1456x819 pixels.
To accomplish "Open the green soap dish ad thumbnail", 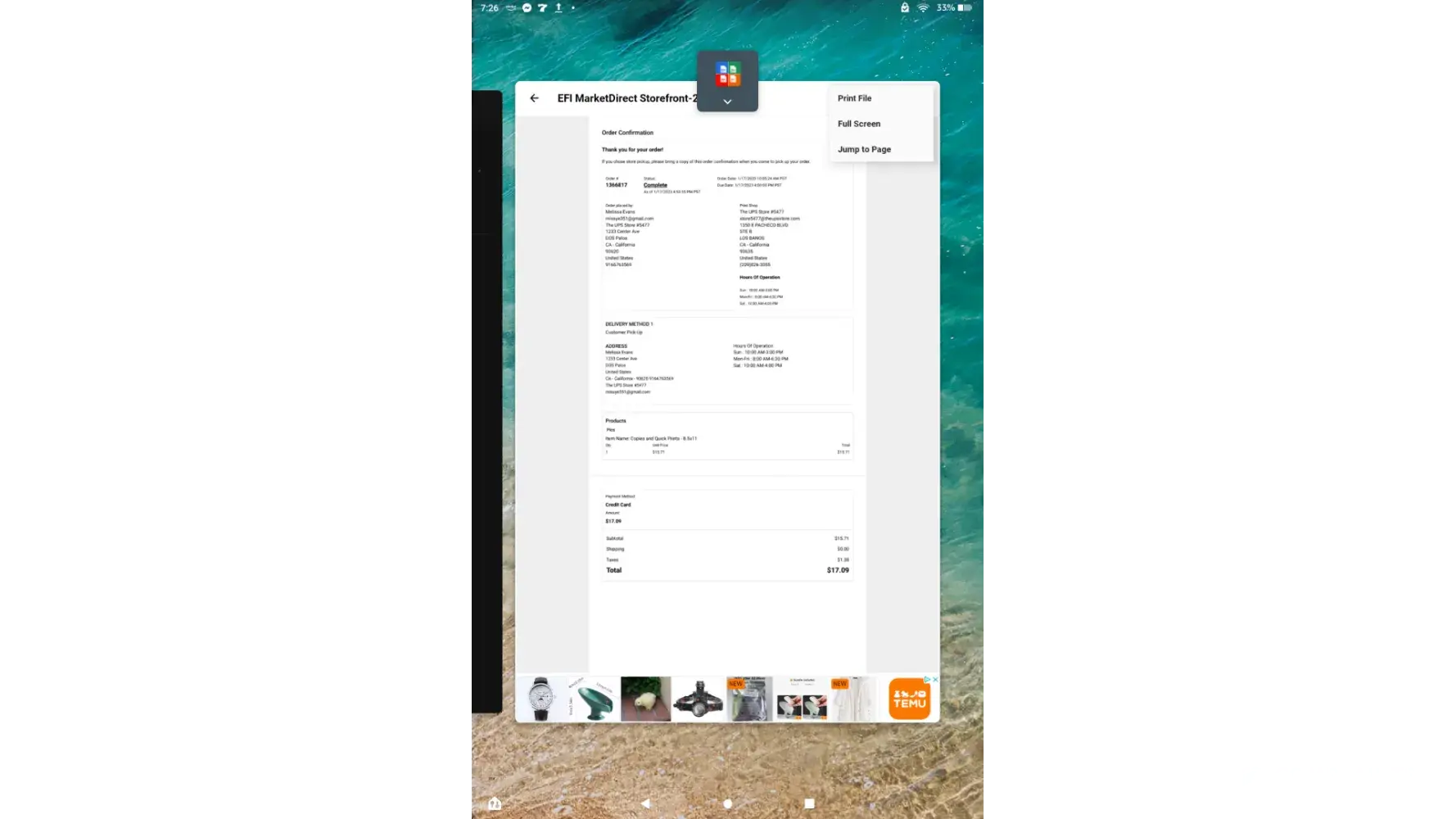I will coord(593,699).
